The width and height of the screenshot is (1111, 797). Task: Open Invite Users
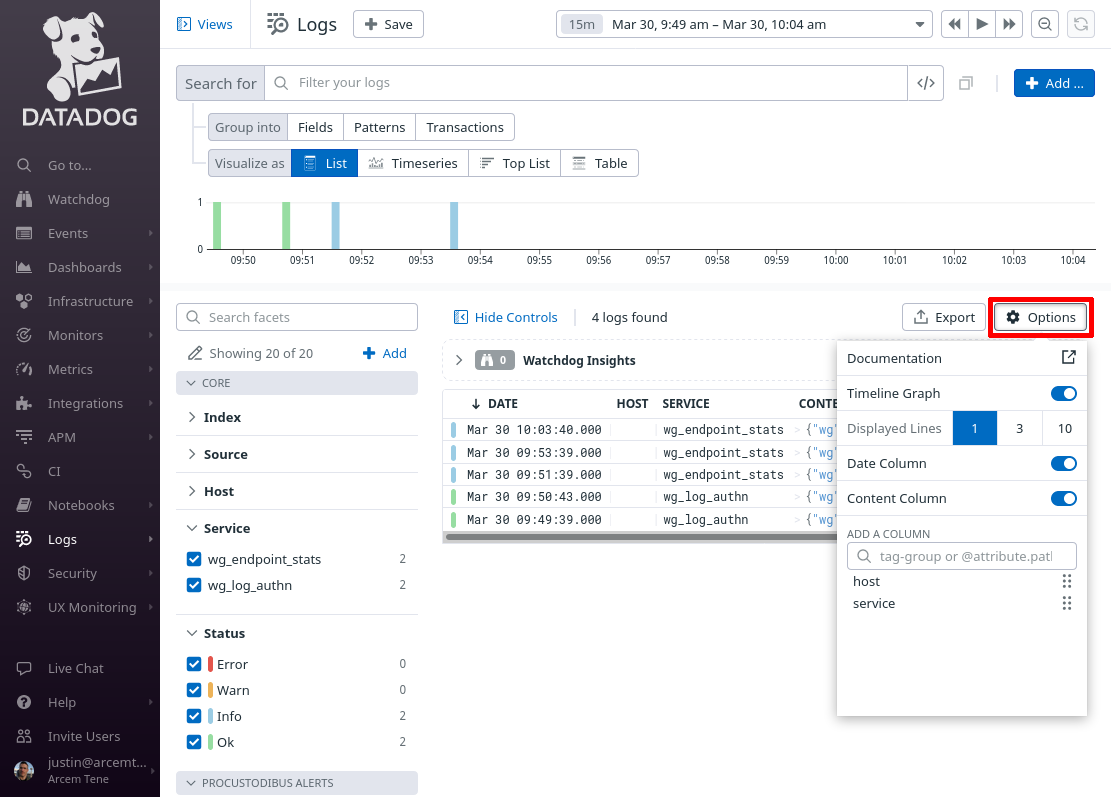(84, 736)
